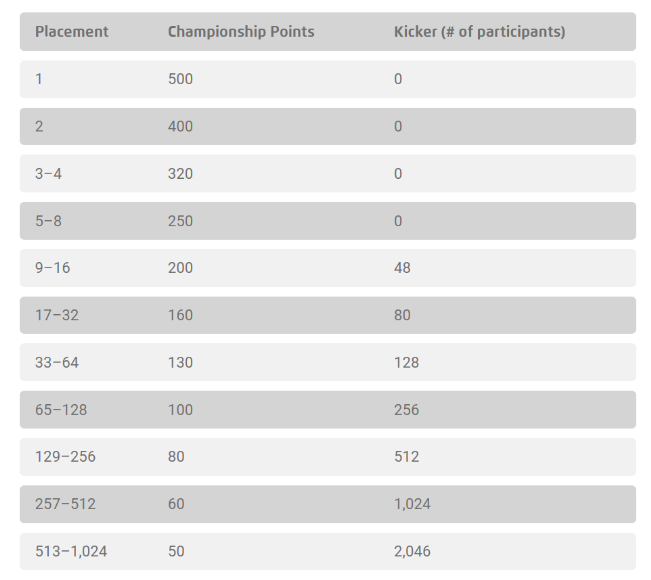Viewport: 651px width, 580px height.
Task: Click the 500 championship points value
Action: (x=180, y=79)
